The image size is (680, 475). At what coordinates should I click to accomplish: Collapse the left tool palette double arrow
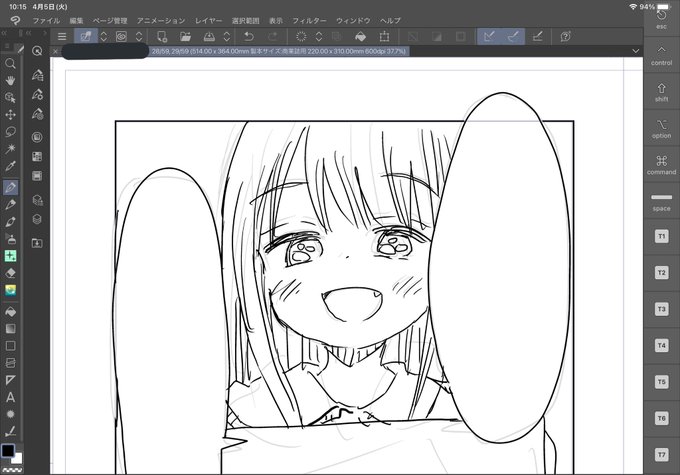pyautogui.click(x=4, y=33)
